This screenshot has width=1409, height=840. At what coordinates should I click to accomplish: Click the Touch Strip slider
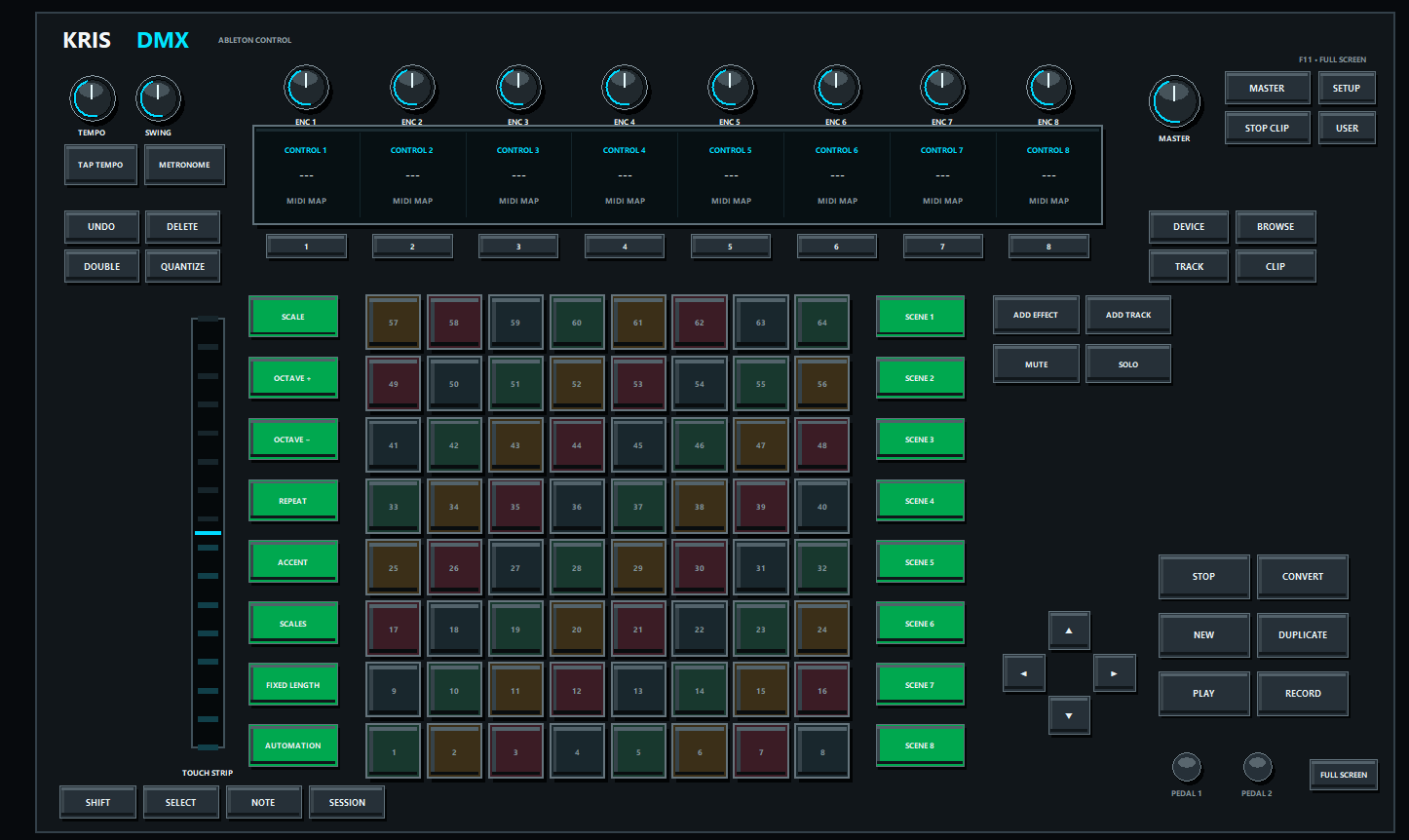208,534
